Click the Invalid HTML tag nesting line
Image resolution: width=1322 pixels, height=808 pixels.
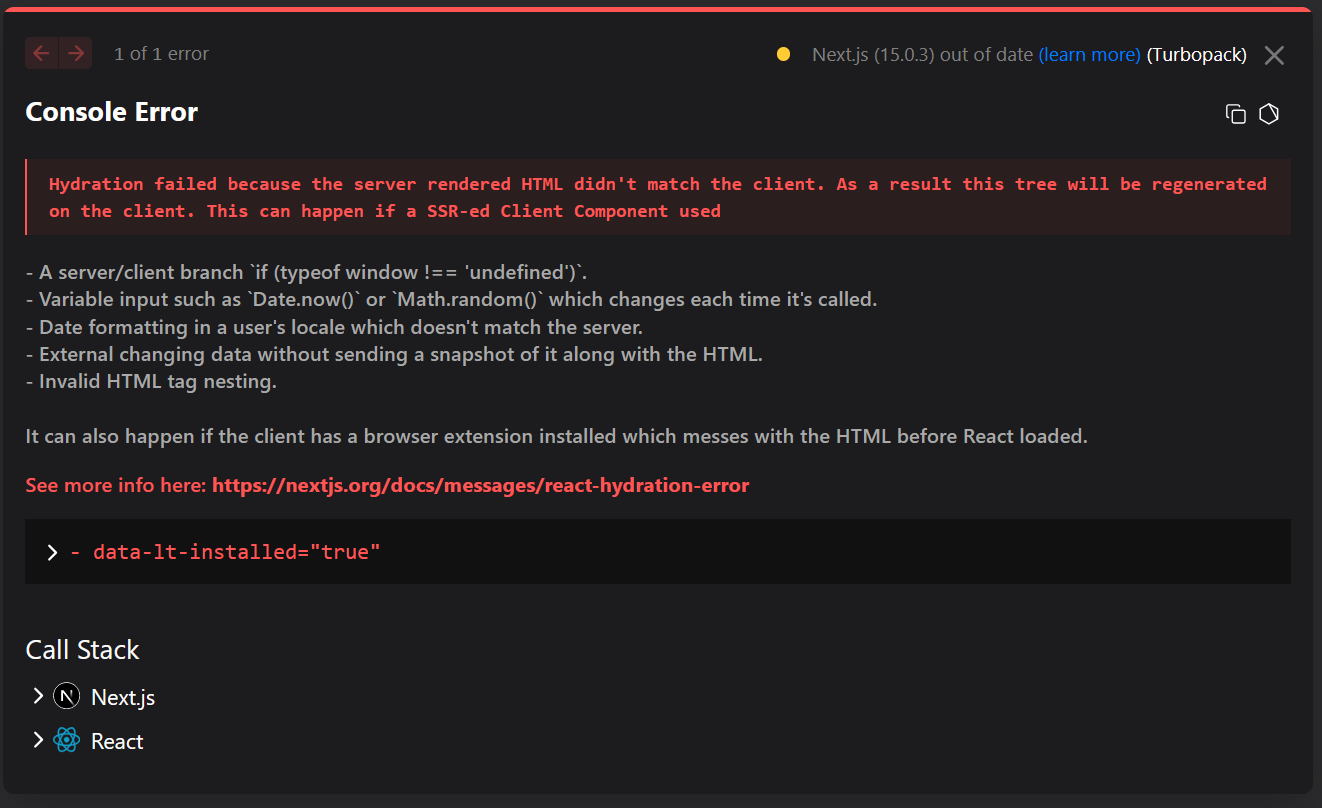pyautogui.click(x=151, y=382)
